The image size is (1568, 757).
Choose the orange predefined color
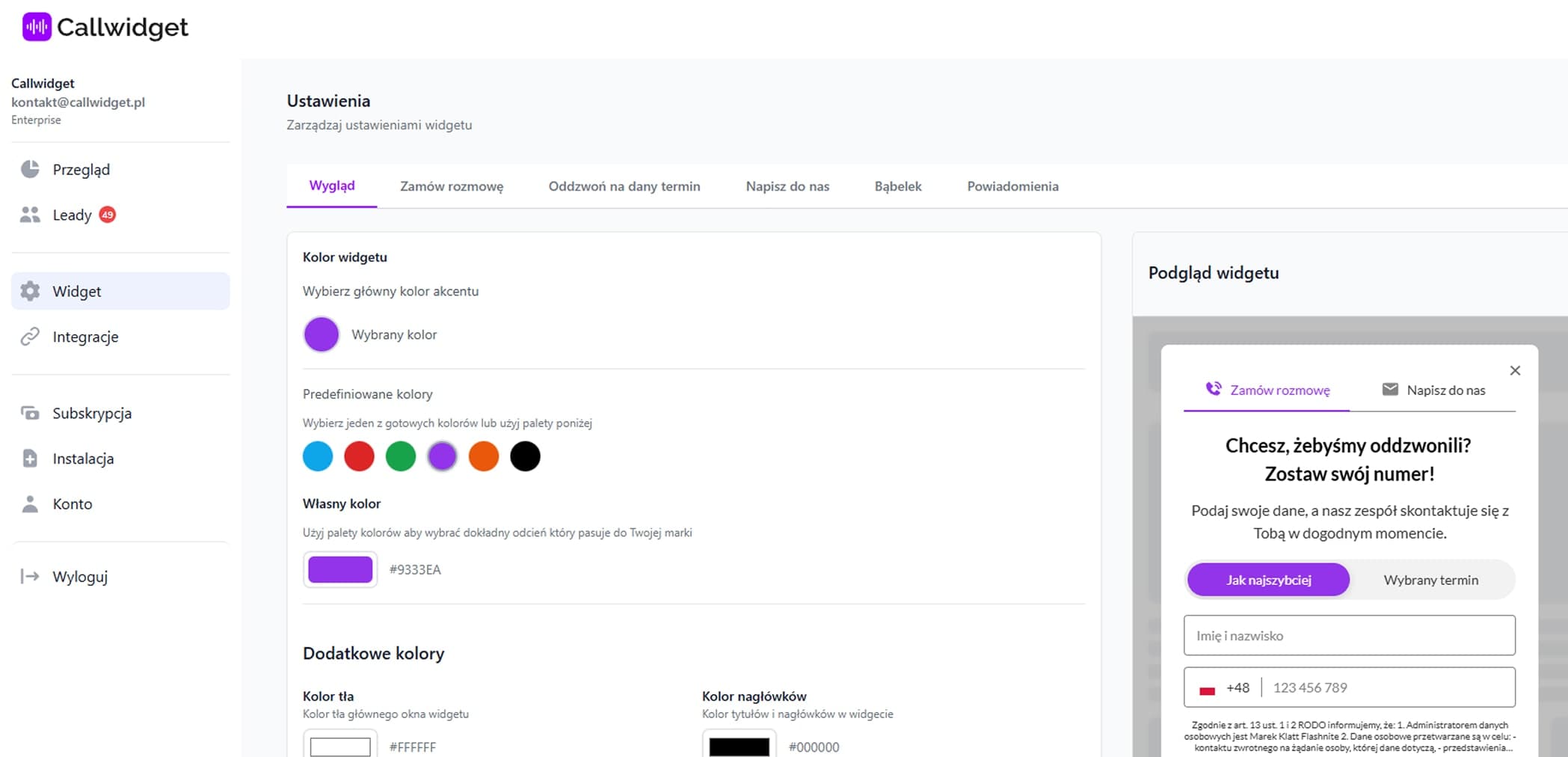pos(484,456)
